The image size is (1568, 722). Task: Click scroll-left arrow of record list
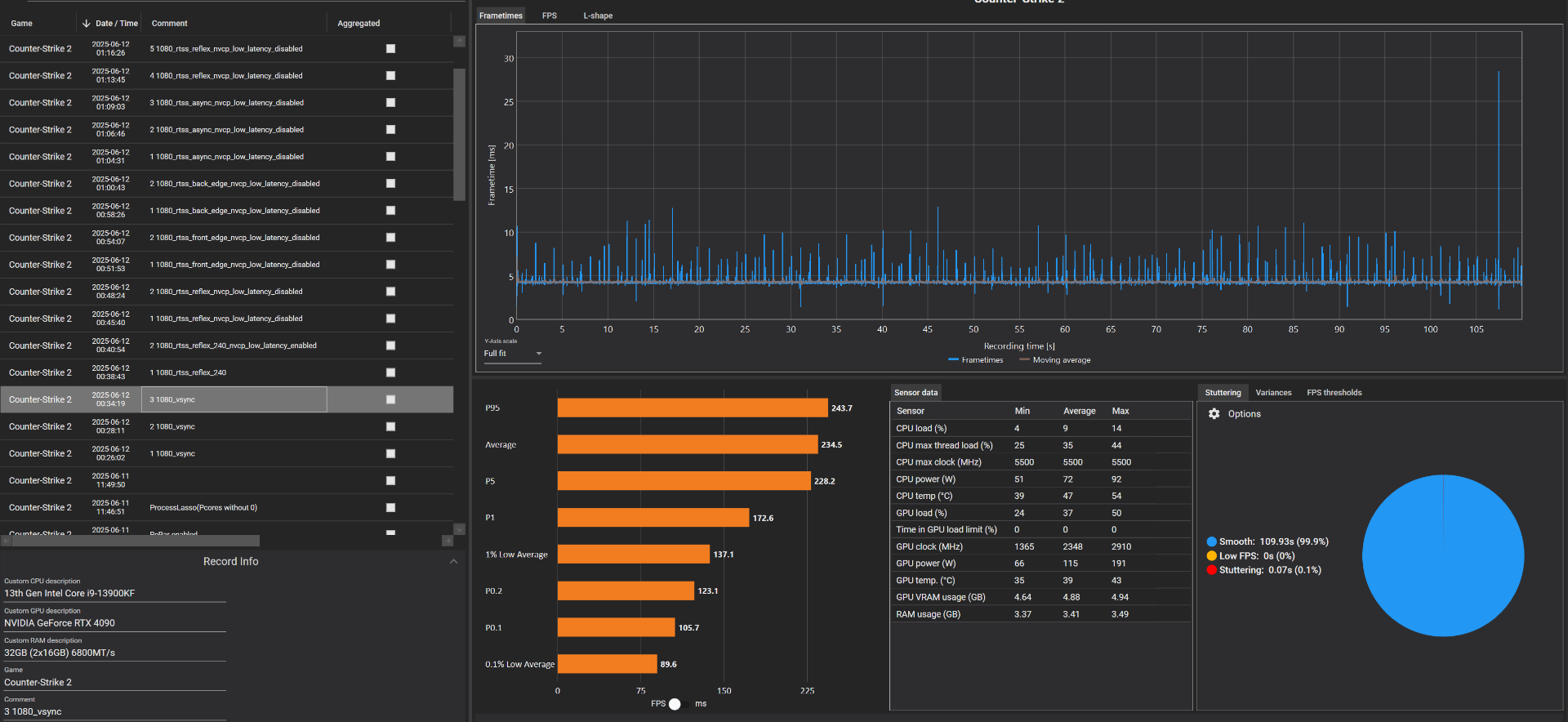coord(6,541)
